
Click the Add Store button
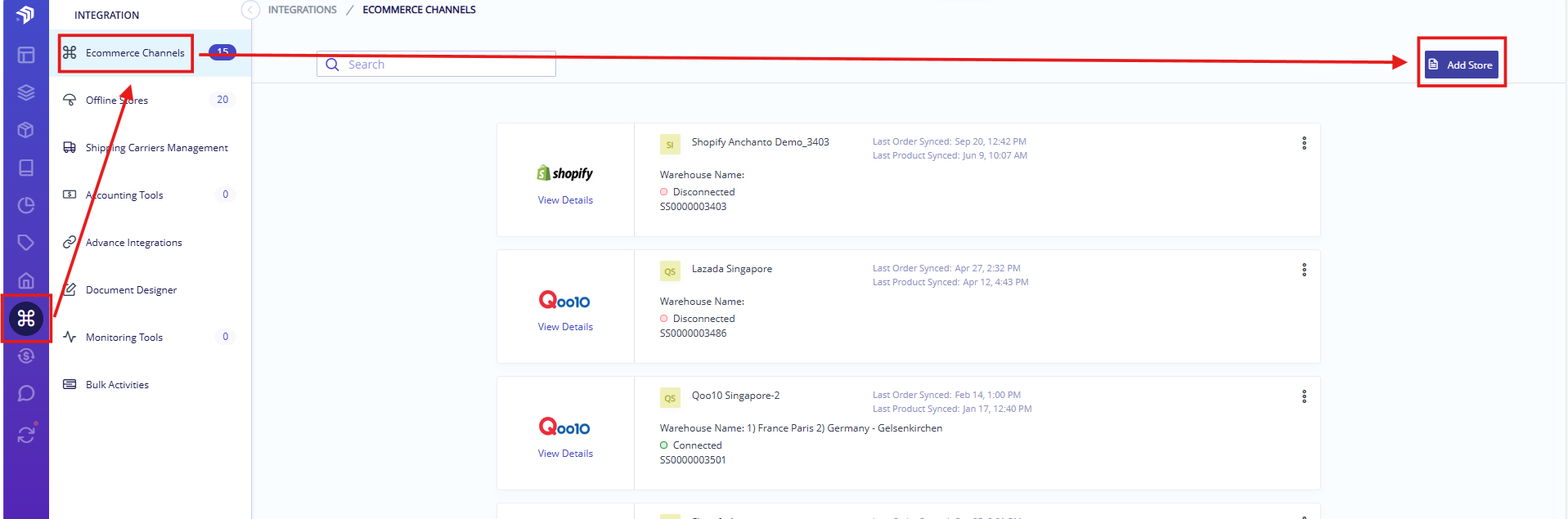1462,65
